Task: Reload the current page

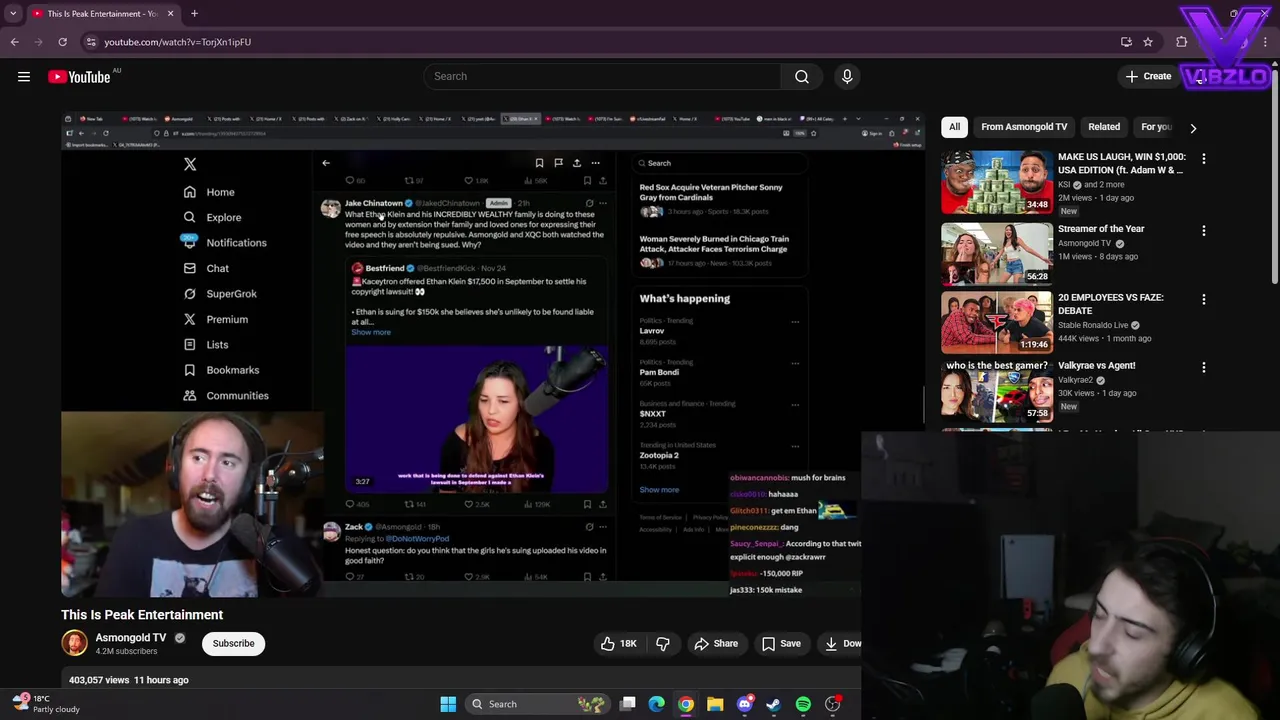Action: click(x=62, y=42)
